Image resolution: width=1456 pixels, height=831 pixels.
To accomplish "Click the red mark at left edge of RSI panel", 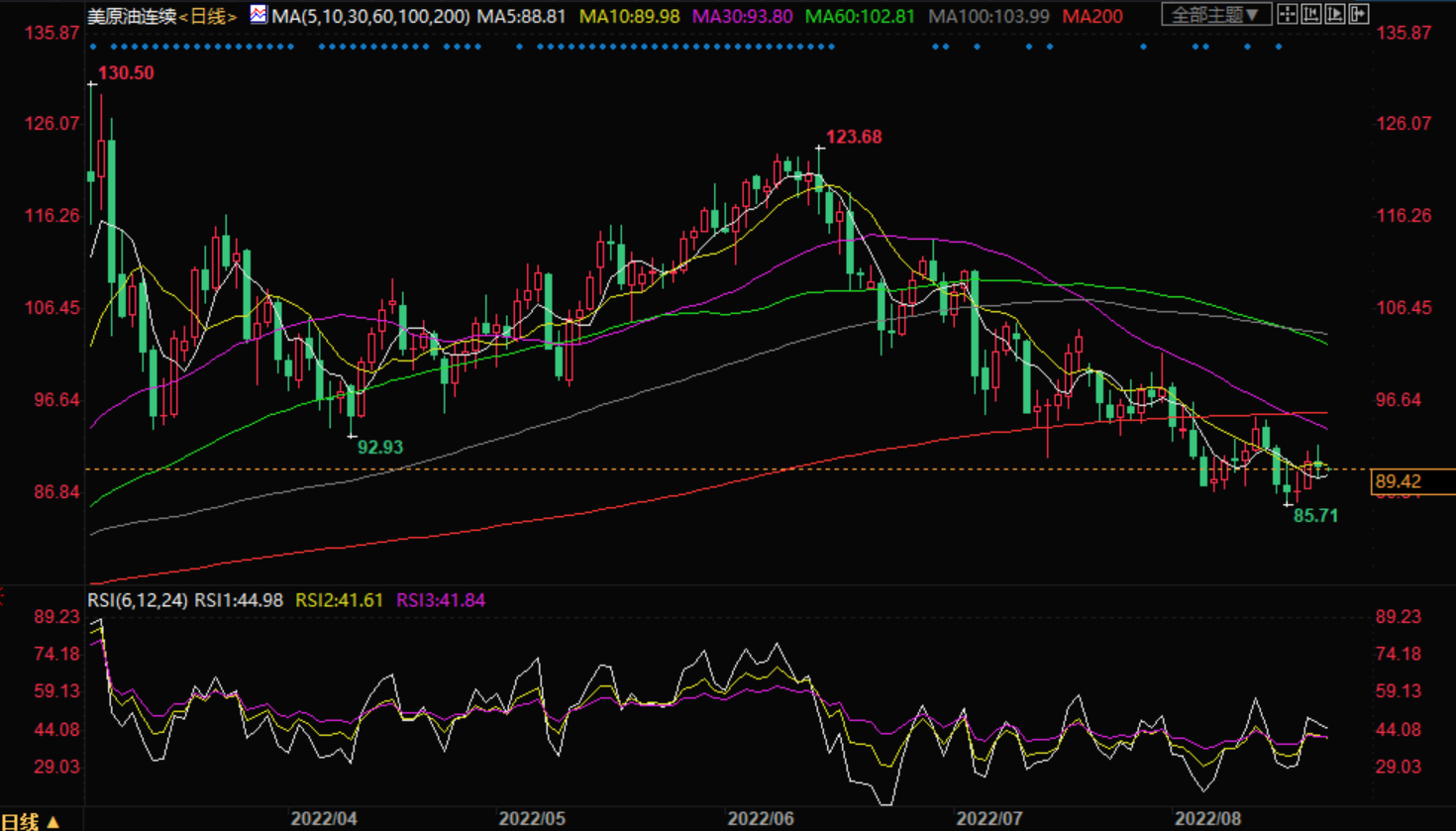I will coord(2,596).
